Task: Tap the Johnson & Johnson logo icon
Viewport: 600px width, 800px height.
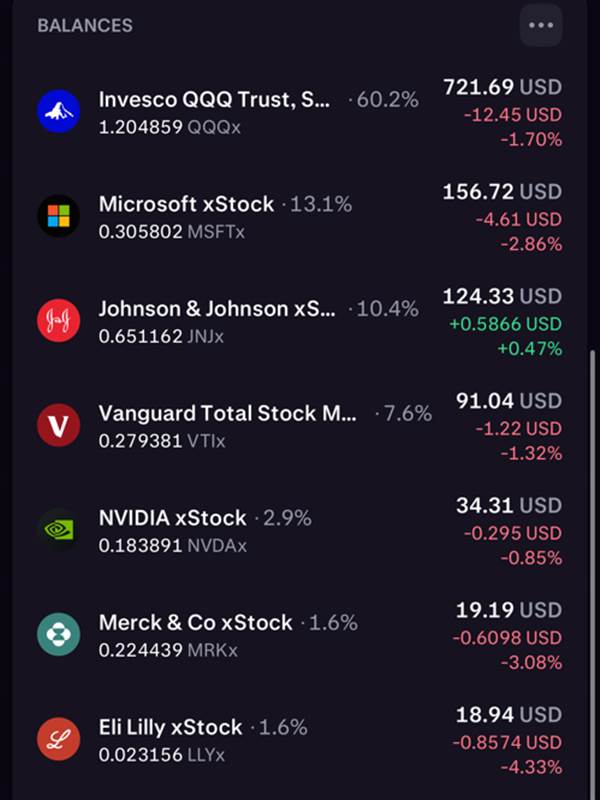Action: [58, 321]
